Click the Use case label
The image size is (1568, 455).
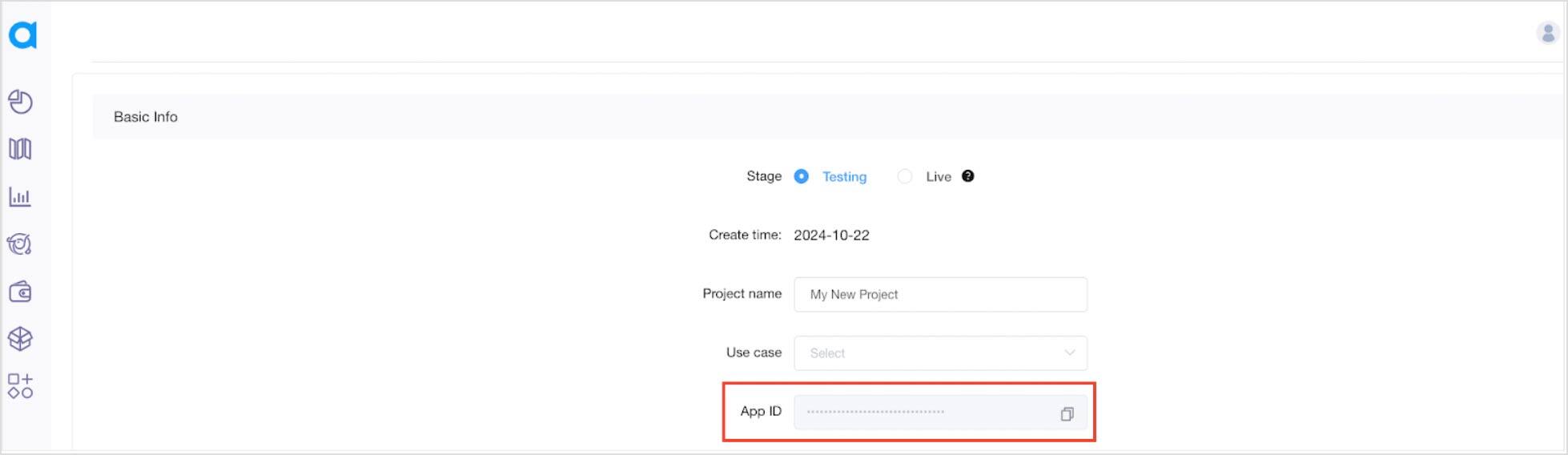tap(754, 352)
